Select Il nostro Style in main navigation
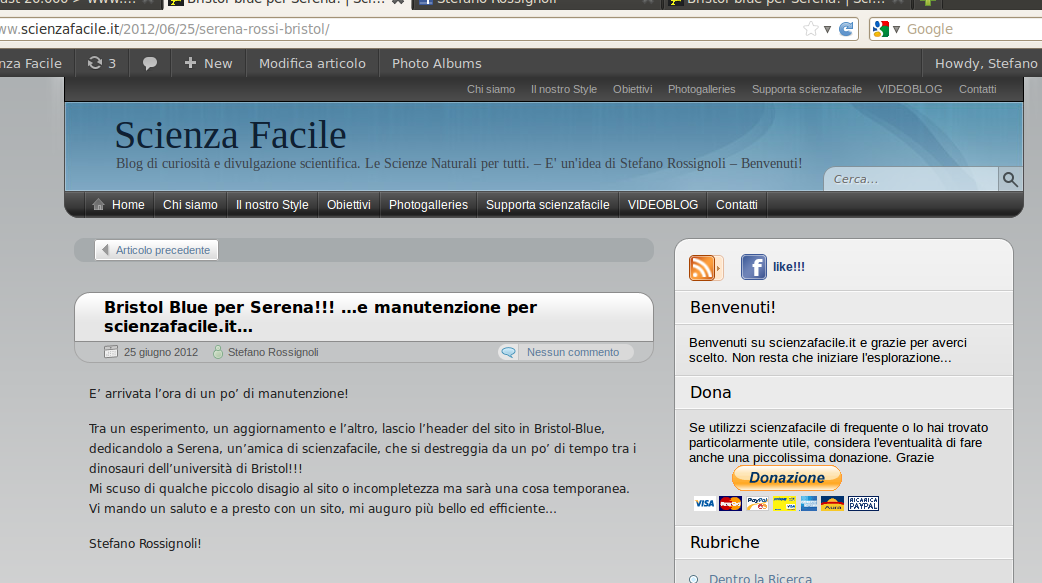 pyautogui.click(x=272, y=205)
